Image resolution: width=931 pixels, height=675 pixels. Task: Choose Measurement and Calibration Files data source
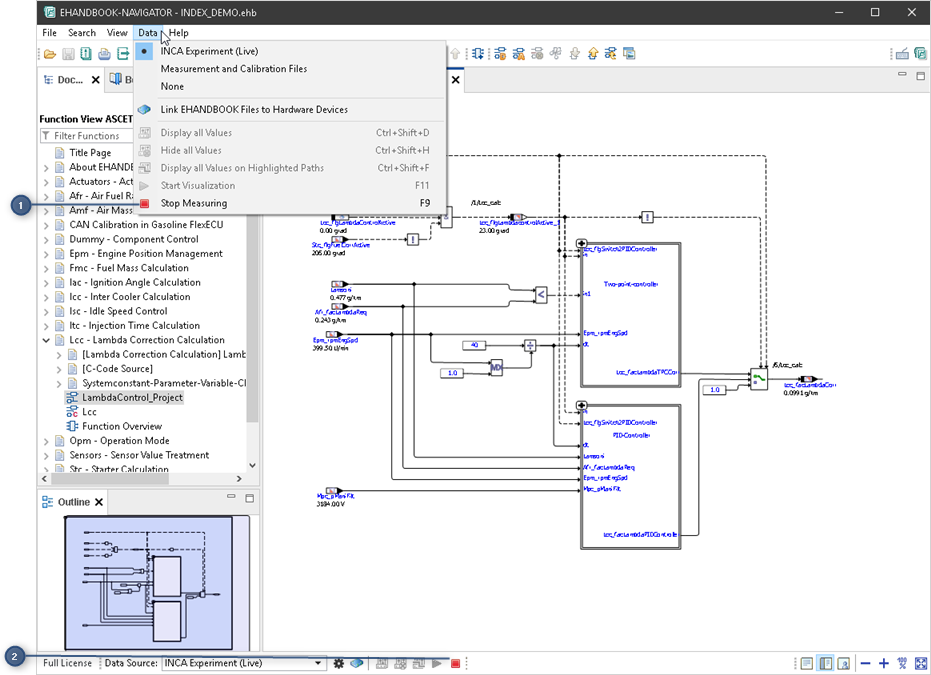tap(233, 69)
